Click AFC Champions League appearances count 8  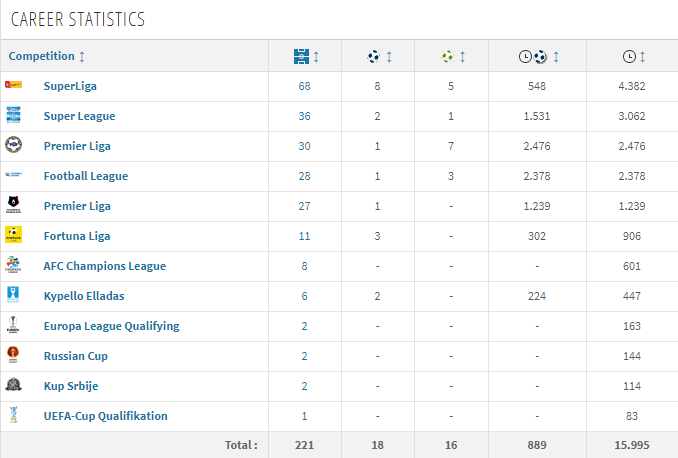[304, 266]
